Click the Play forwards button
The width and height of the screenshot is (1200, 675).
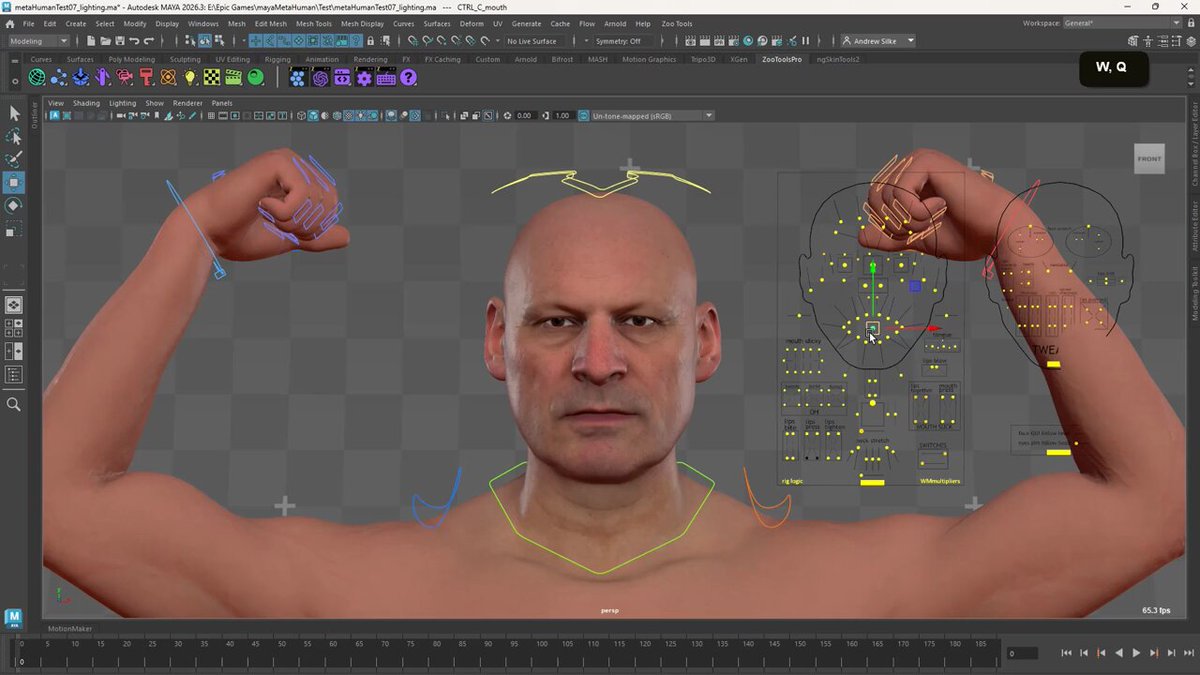coord(1136,653)
